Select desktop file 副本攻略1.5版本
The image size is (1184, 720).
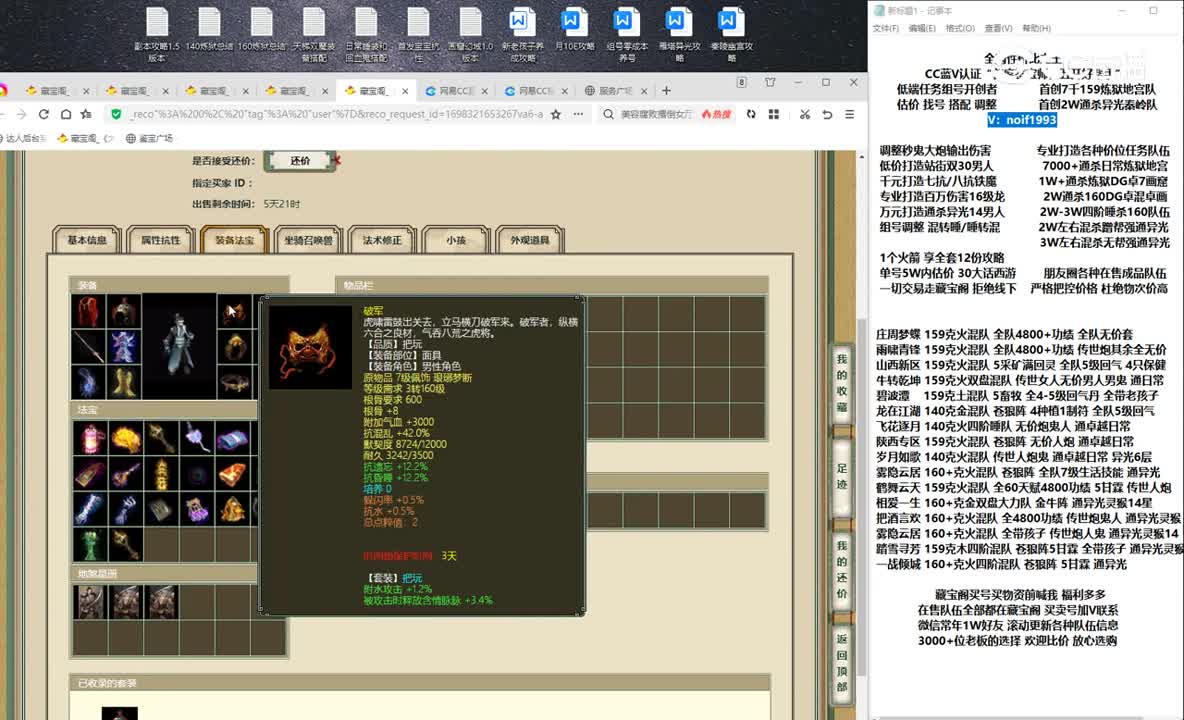pos(157,35)
